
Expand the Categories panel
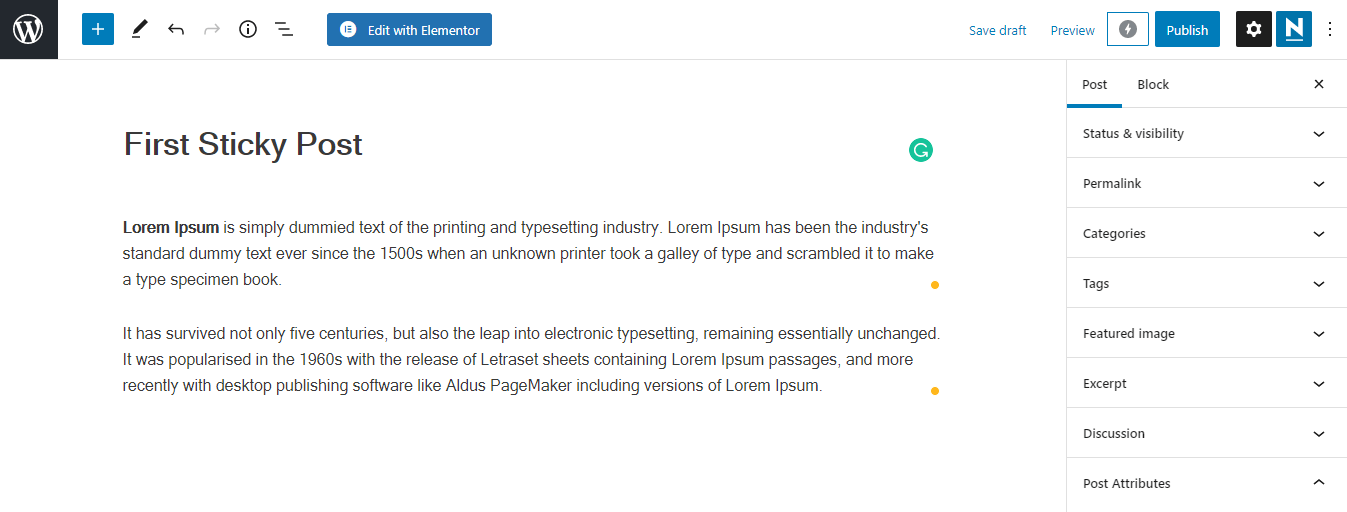click(1207, 233)
